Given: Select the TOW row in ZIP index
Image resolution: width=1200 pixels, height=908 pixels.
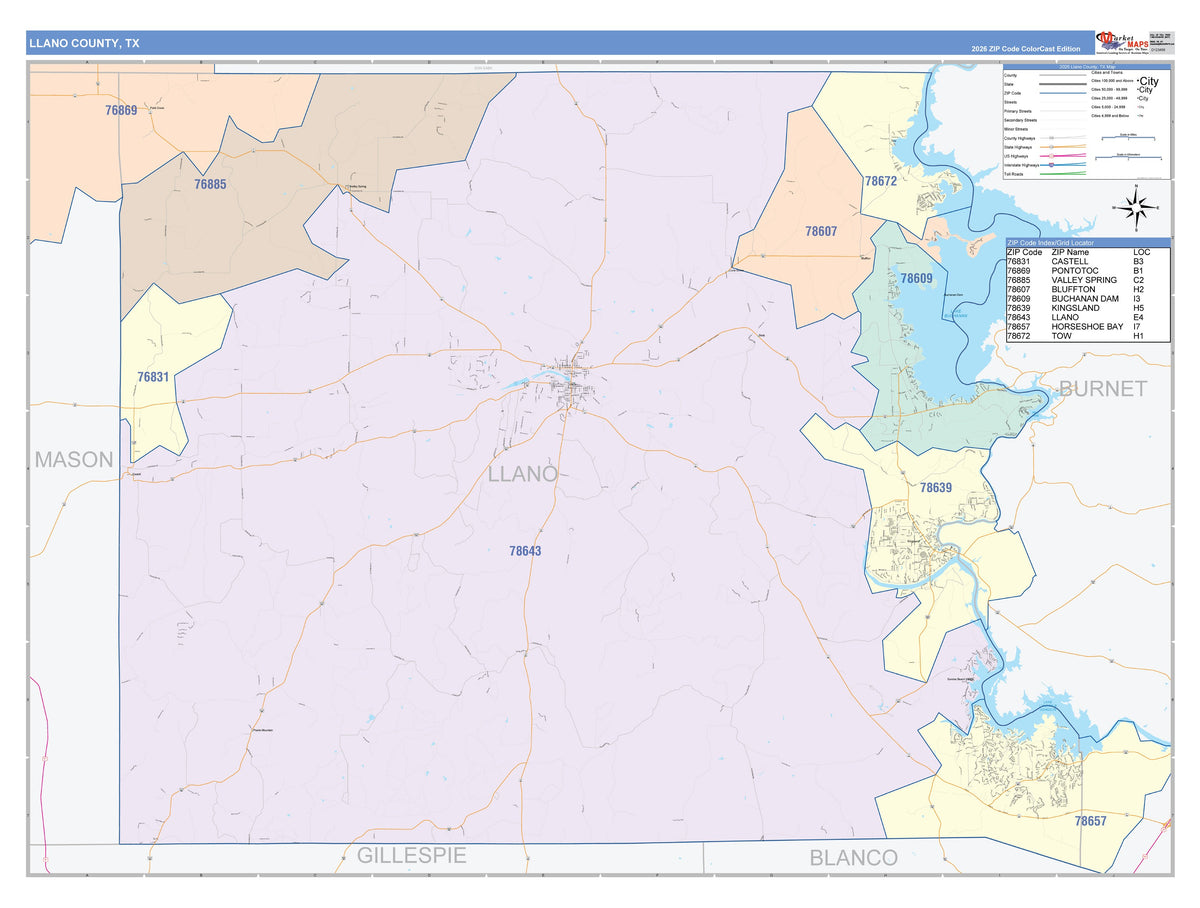Looking at the screenshot, I should 1087,336.
